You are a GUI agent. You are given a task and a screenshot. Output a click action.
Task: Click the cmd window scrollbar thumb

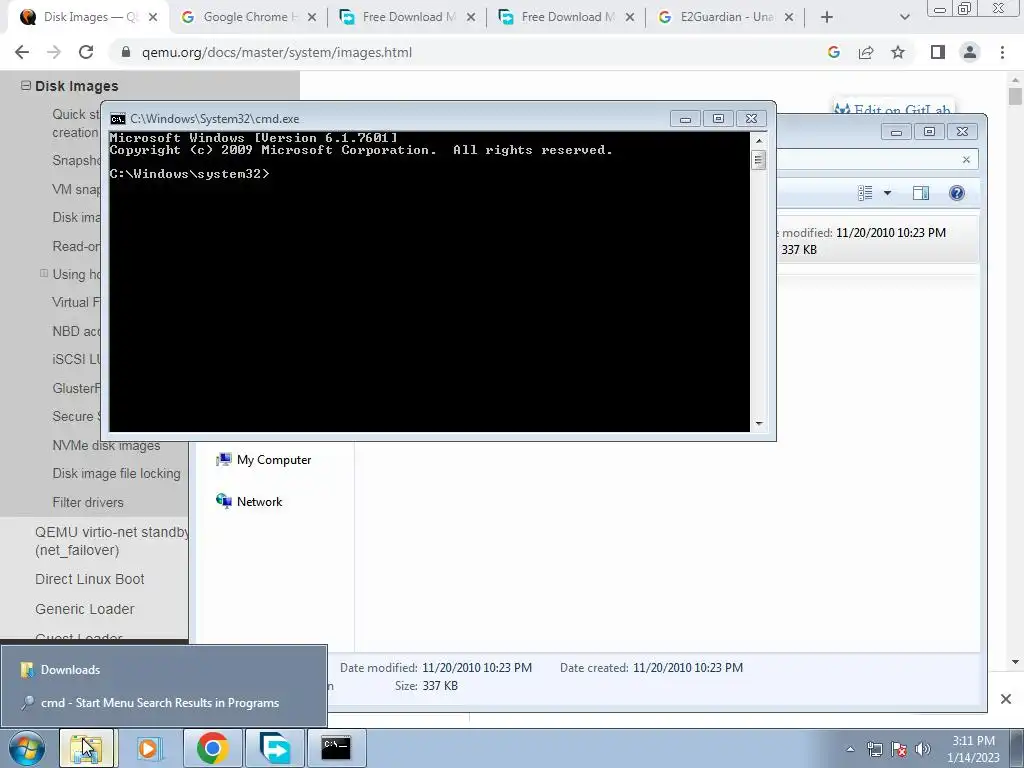(x=758, y=159)
